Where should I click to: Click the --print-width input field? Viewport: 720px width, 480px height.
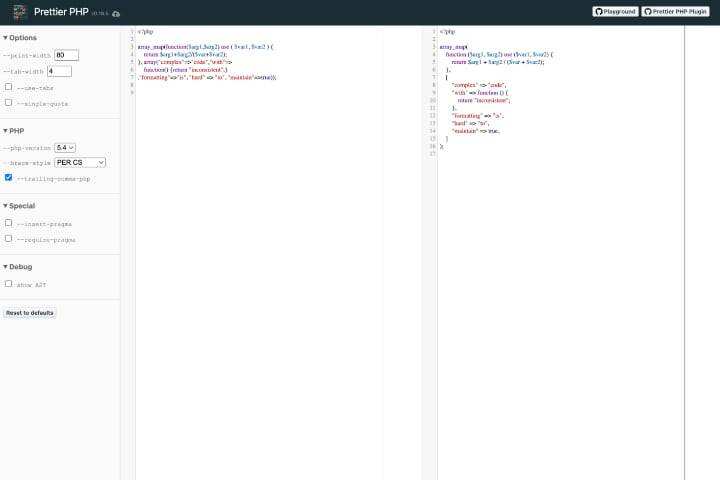pyautogui.click(x=66, y=55)
